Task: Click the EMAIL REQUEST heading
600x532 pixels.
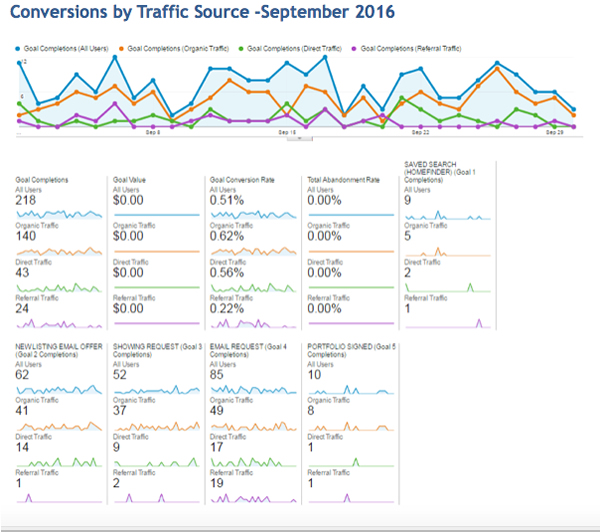Action: 248,351
